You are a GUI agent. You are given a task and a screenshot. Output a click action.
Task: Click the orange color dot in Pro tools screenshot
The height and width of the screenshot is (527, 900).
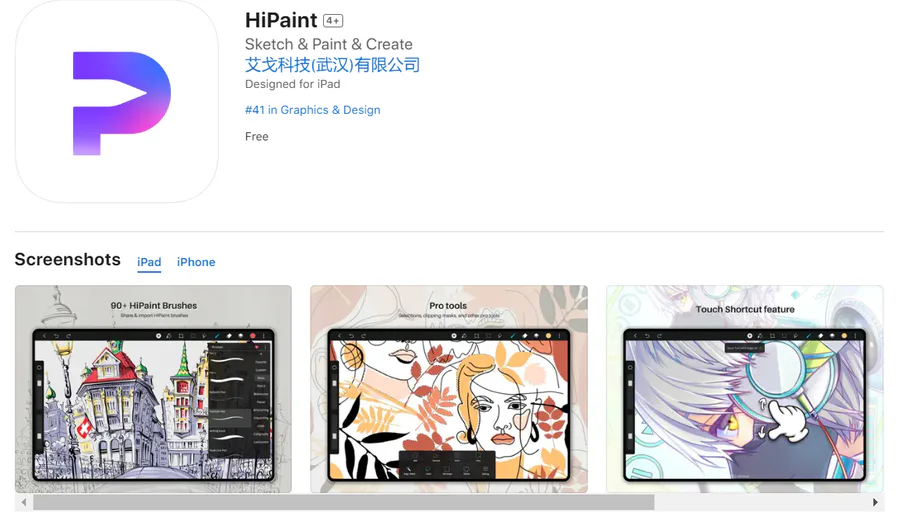pos(548,336)
